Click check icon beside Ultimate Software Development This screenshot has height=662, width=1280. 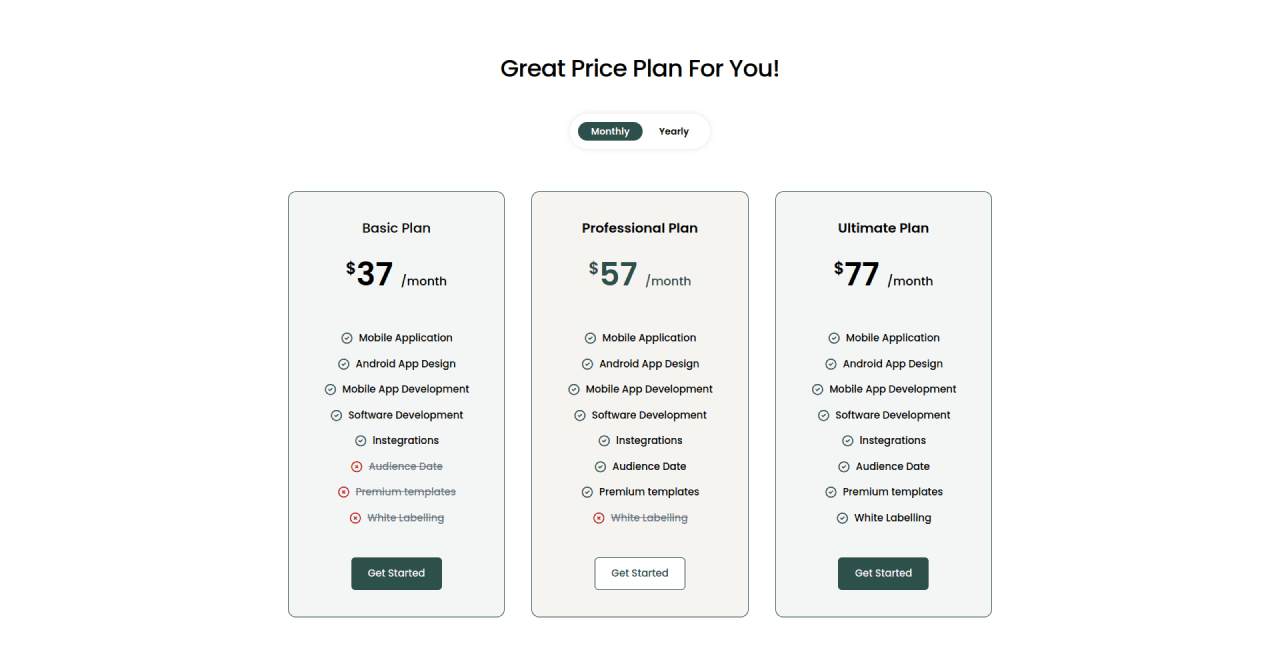[x=824, y=415]
